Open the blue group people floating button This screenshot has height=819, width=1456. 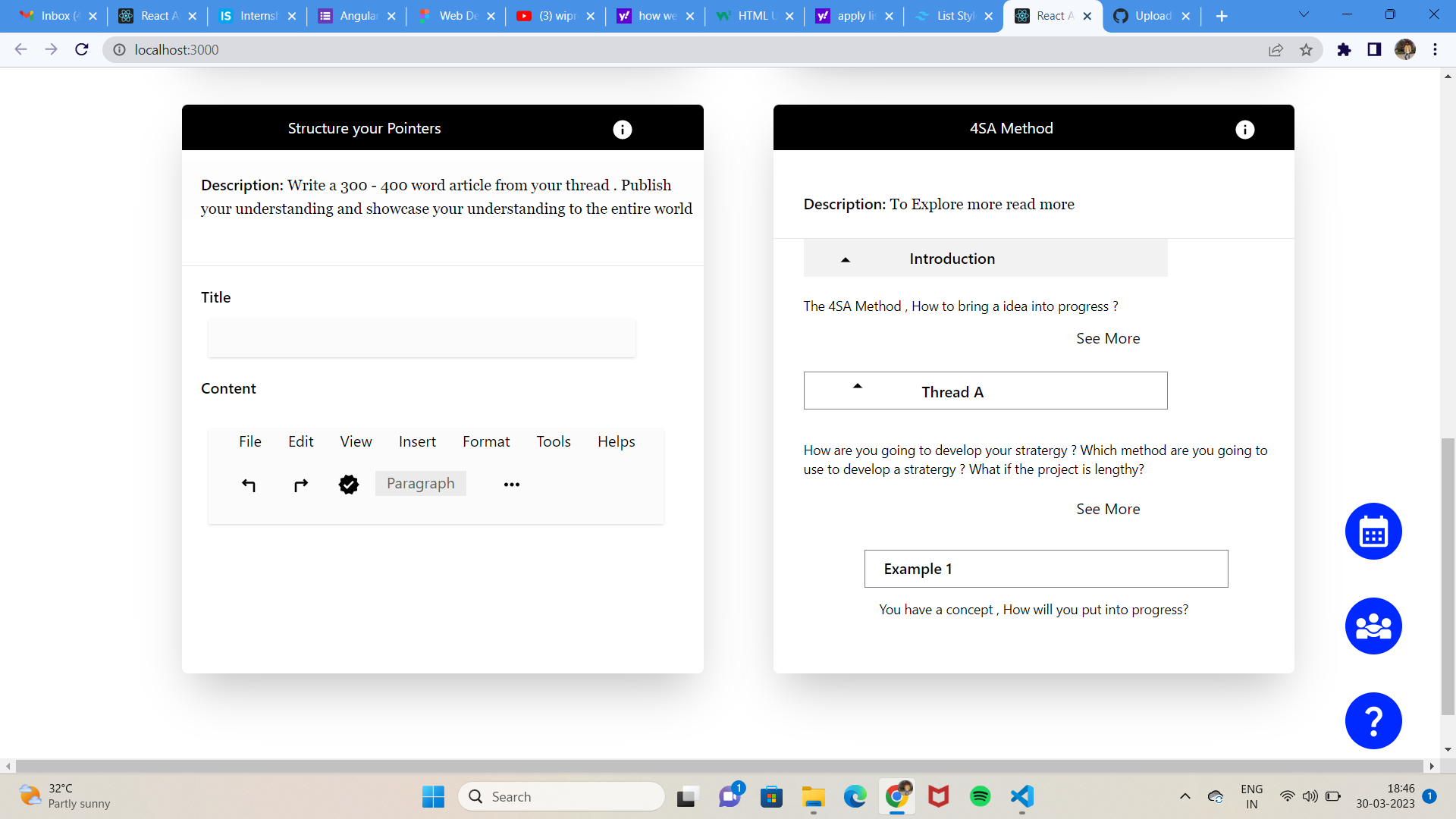(1373, 626)
